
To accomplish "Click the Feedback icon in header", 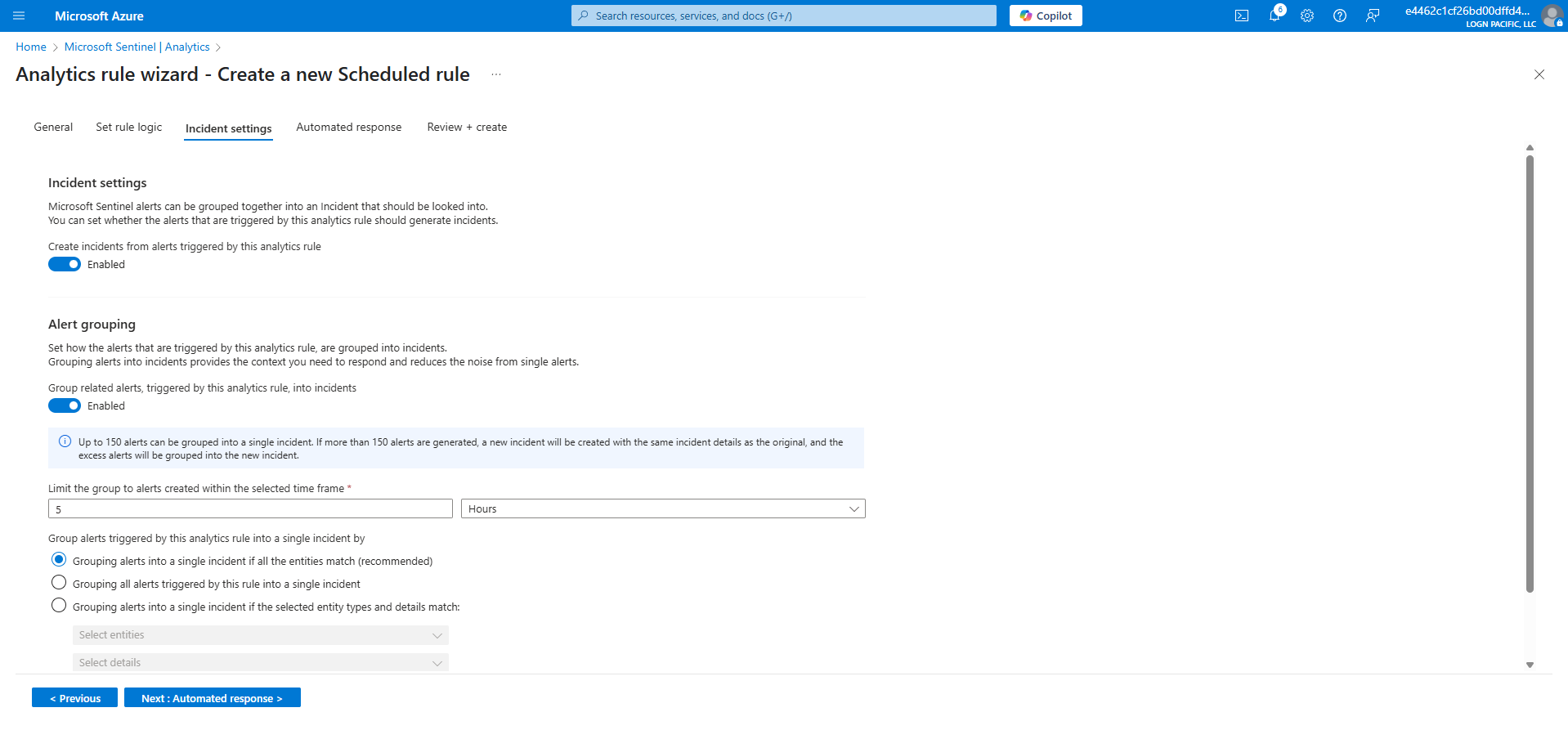I will tap(1372, 16).
